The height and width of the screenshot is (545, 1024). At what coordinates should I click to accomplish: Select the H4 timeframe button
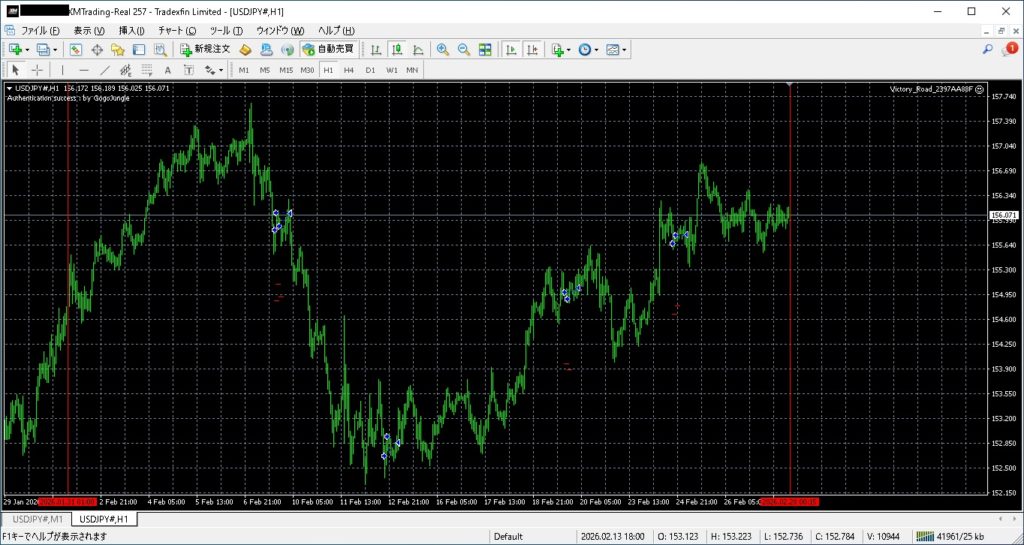point(349,70)
